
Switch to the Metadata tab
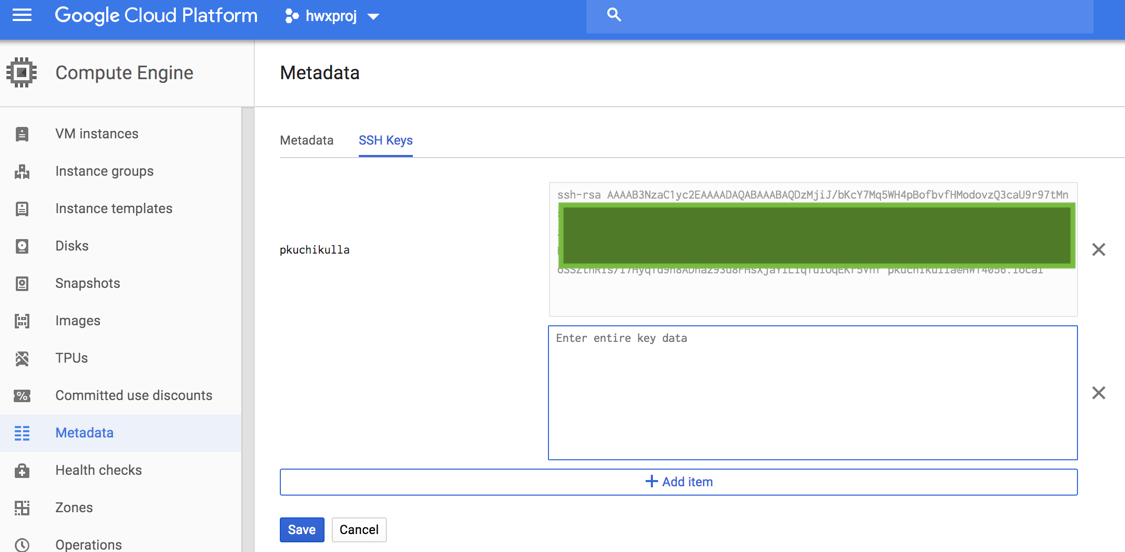(x=306, y=140)
